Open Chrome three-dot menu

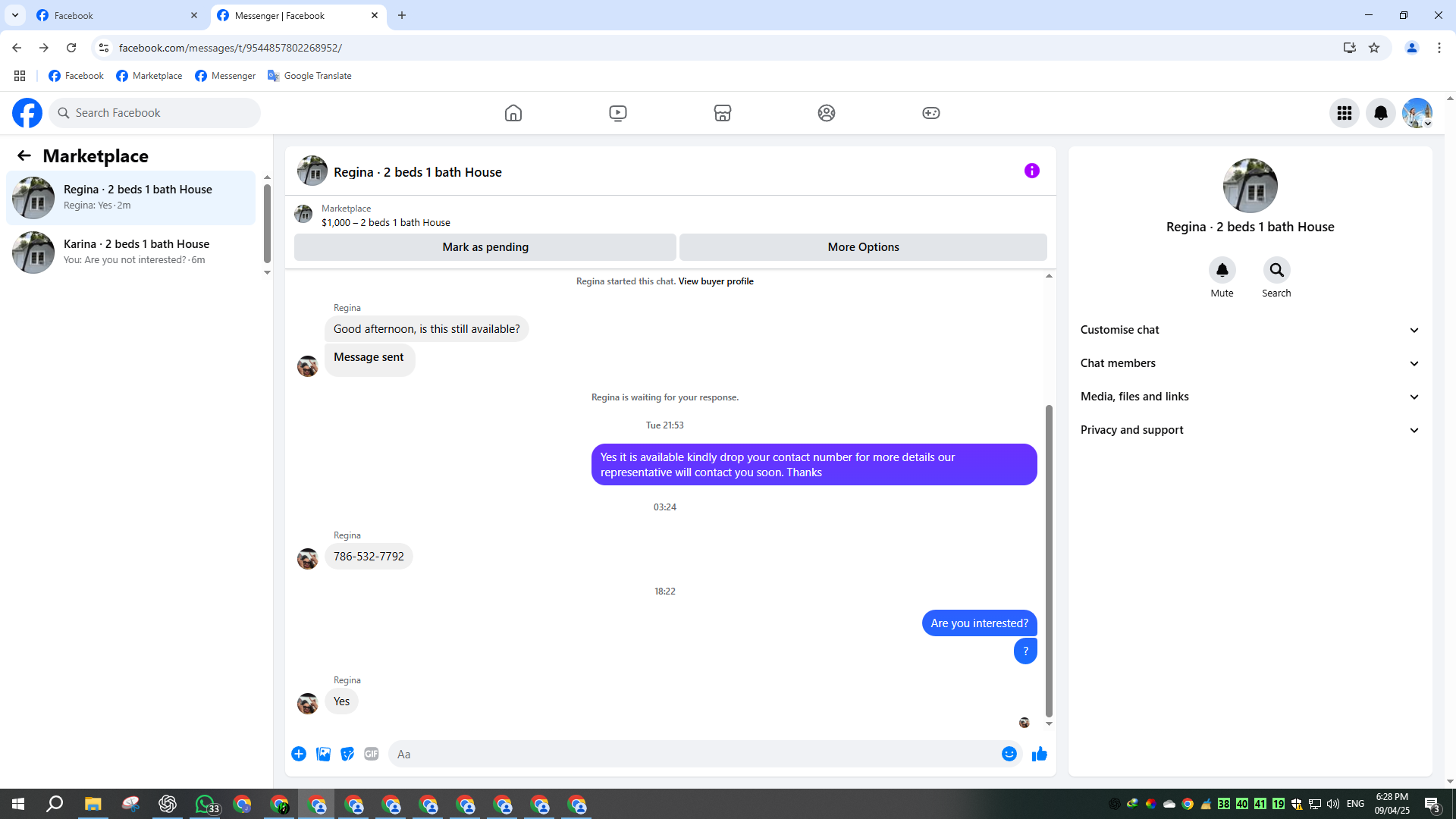(1439, 48)
